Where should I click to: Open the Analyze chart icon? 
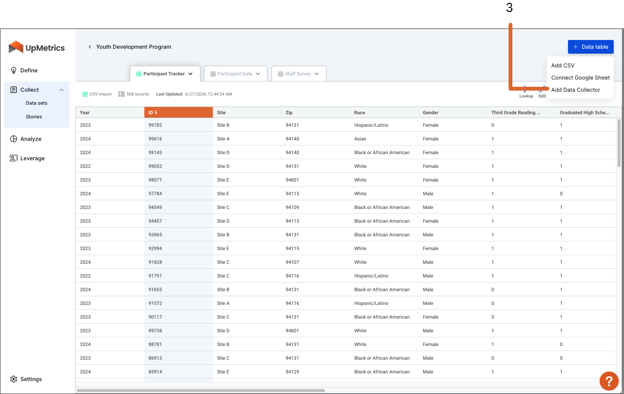tap(14, 139)
